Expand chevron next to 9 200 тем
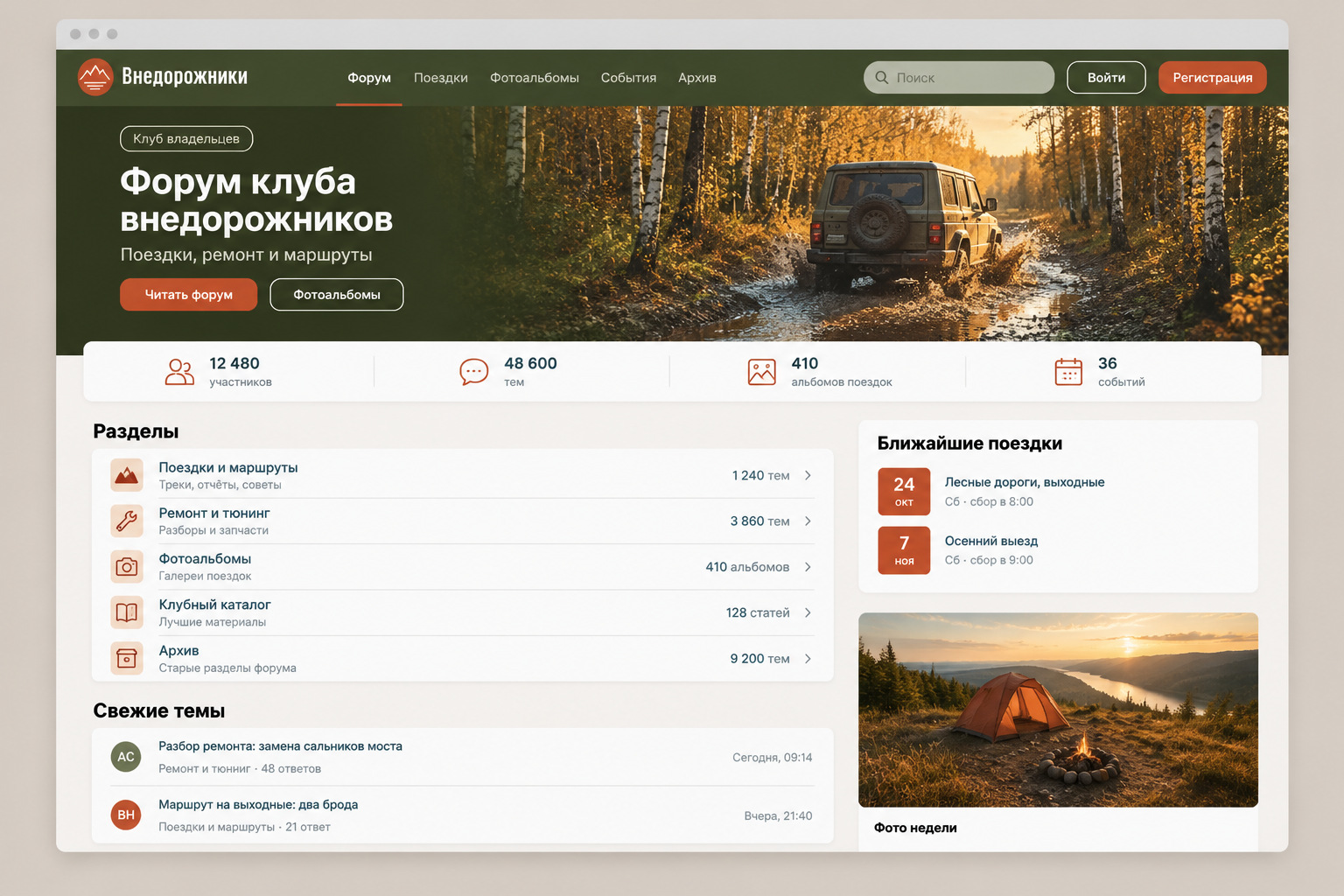This screenshot has height=896, width=1344. (x=808, y=658)
